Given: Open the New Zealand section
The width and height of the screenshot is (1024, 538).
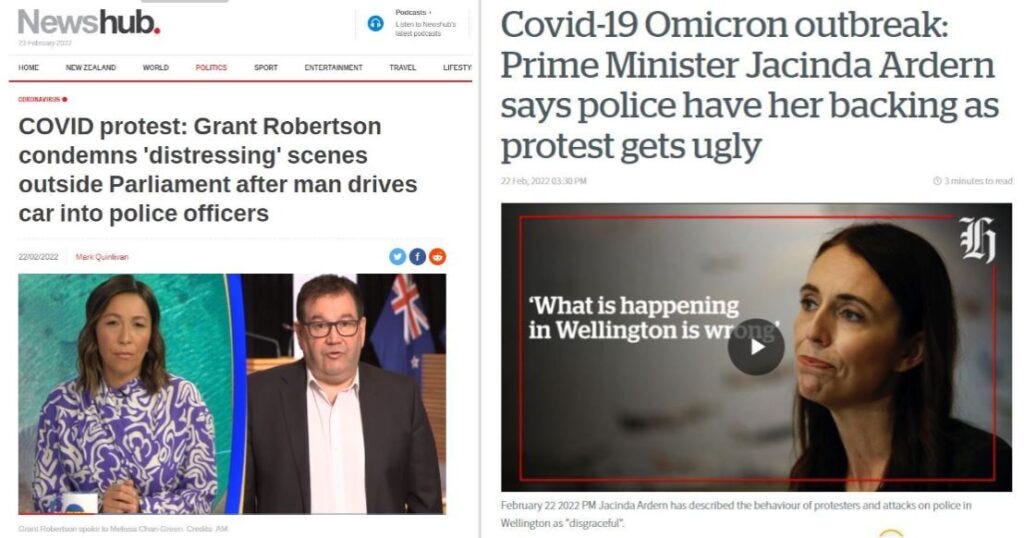Looking at the screenshot, I should pos(91,67).
